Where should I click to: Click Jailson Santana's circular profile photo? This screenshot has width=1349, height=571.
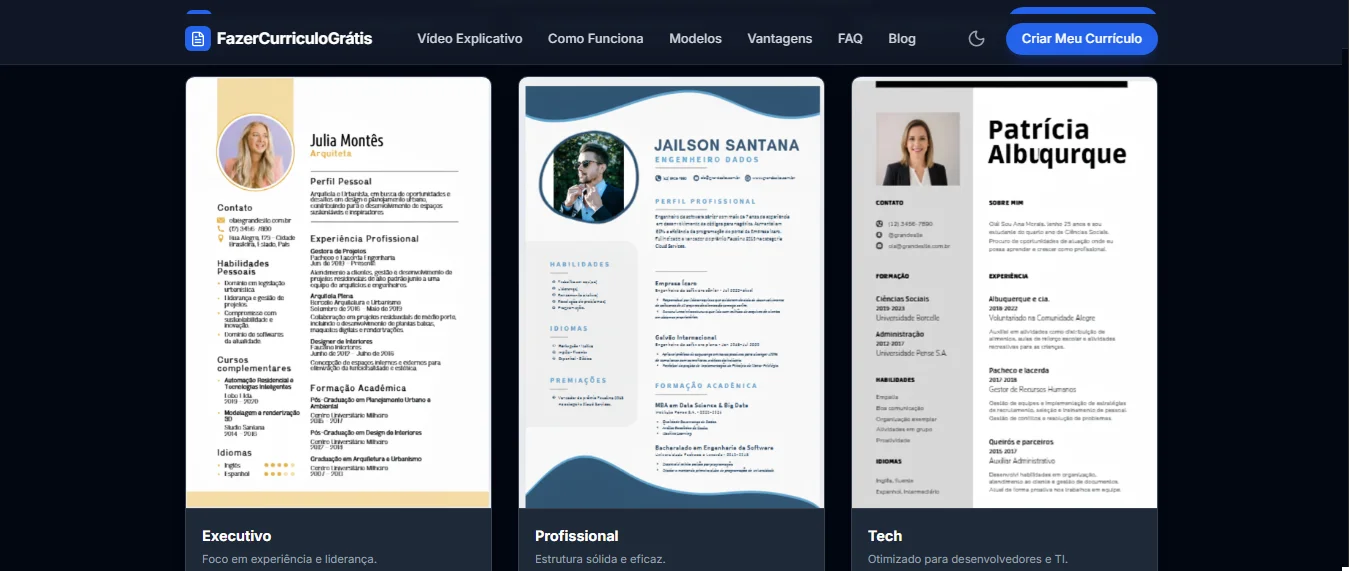pyautogui.click(x=588, y=180)
